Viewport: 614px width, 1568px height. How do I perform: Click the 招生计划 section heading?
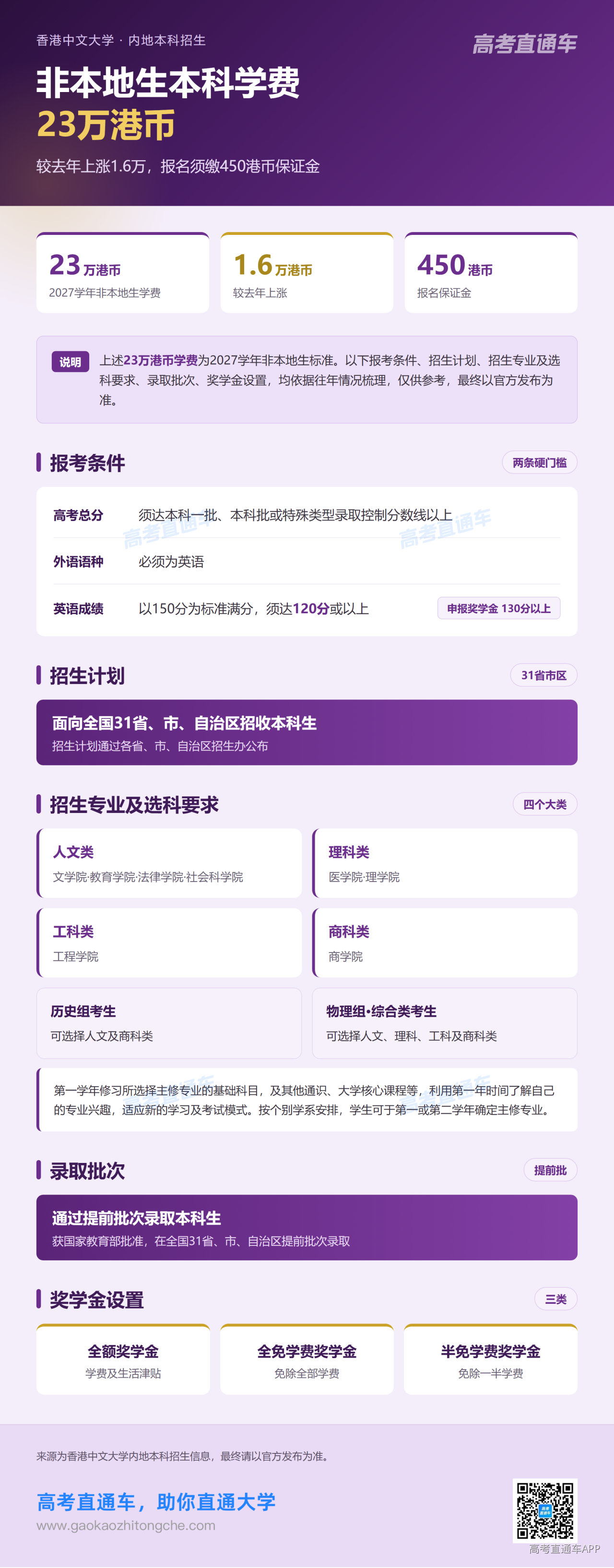87,675
